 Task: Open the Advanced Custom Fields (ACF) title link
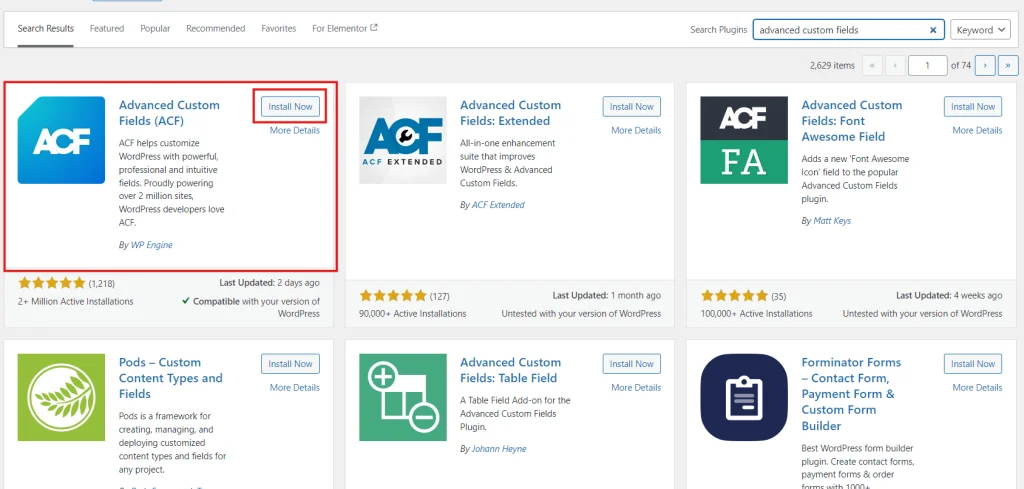tap(169, 113)
